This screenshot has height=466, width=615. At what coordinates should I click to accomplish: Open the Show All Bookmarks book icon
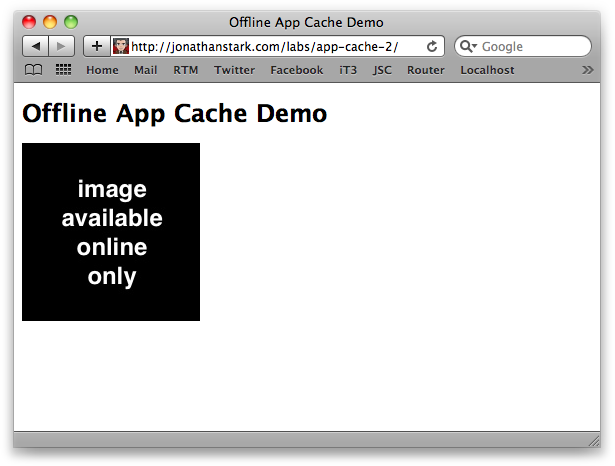click(34, 70)
